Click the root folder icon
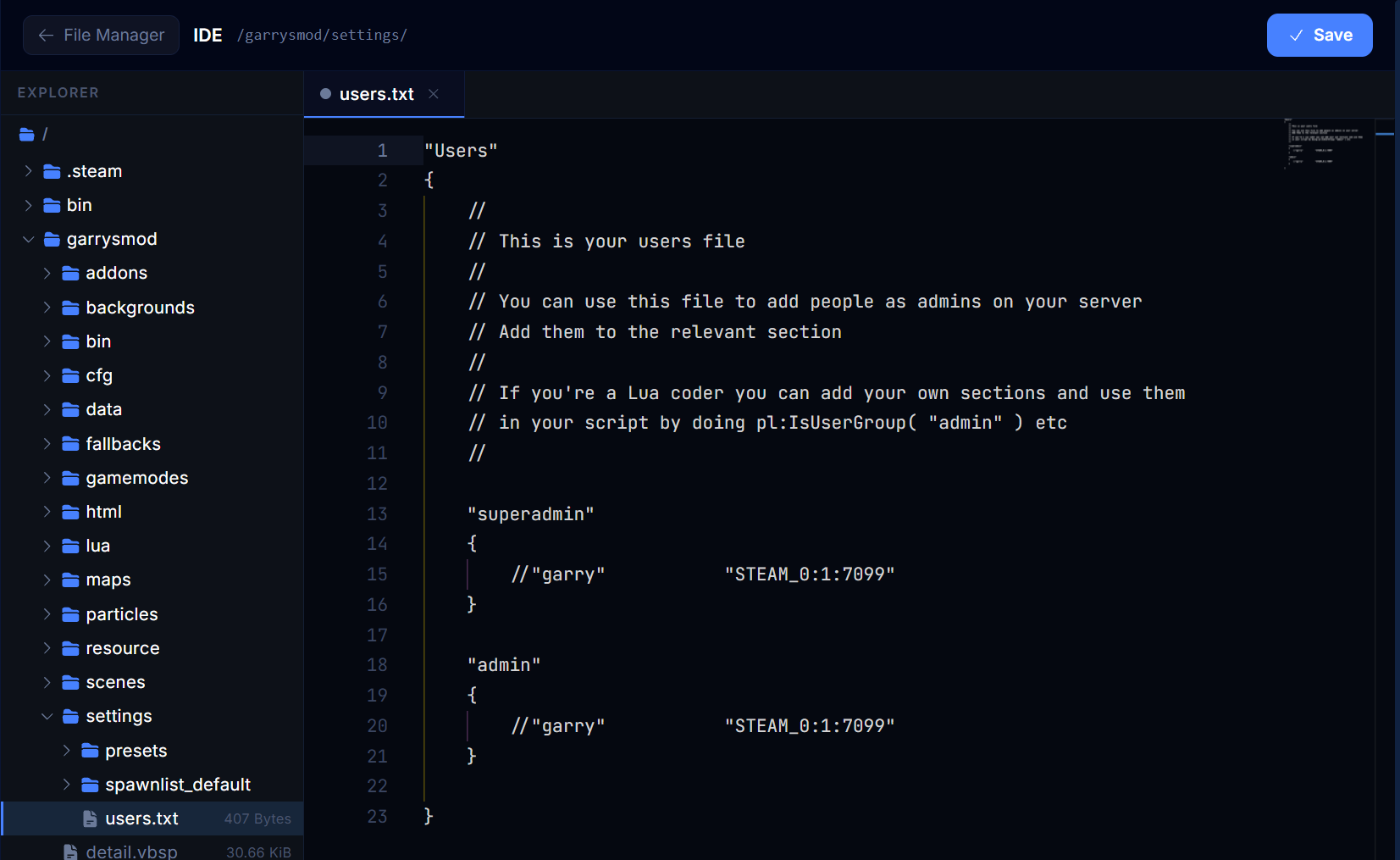Image resolution: width=1400 pixels, height=860 pixels. point(27,134)
